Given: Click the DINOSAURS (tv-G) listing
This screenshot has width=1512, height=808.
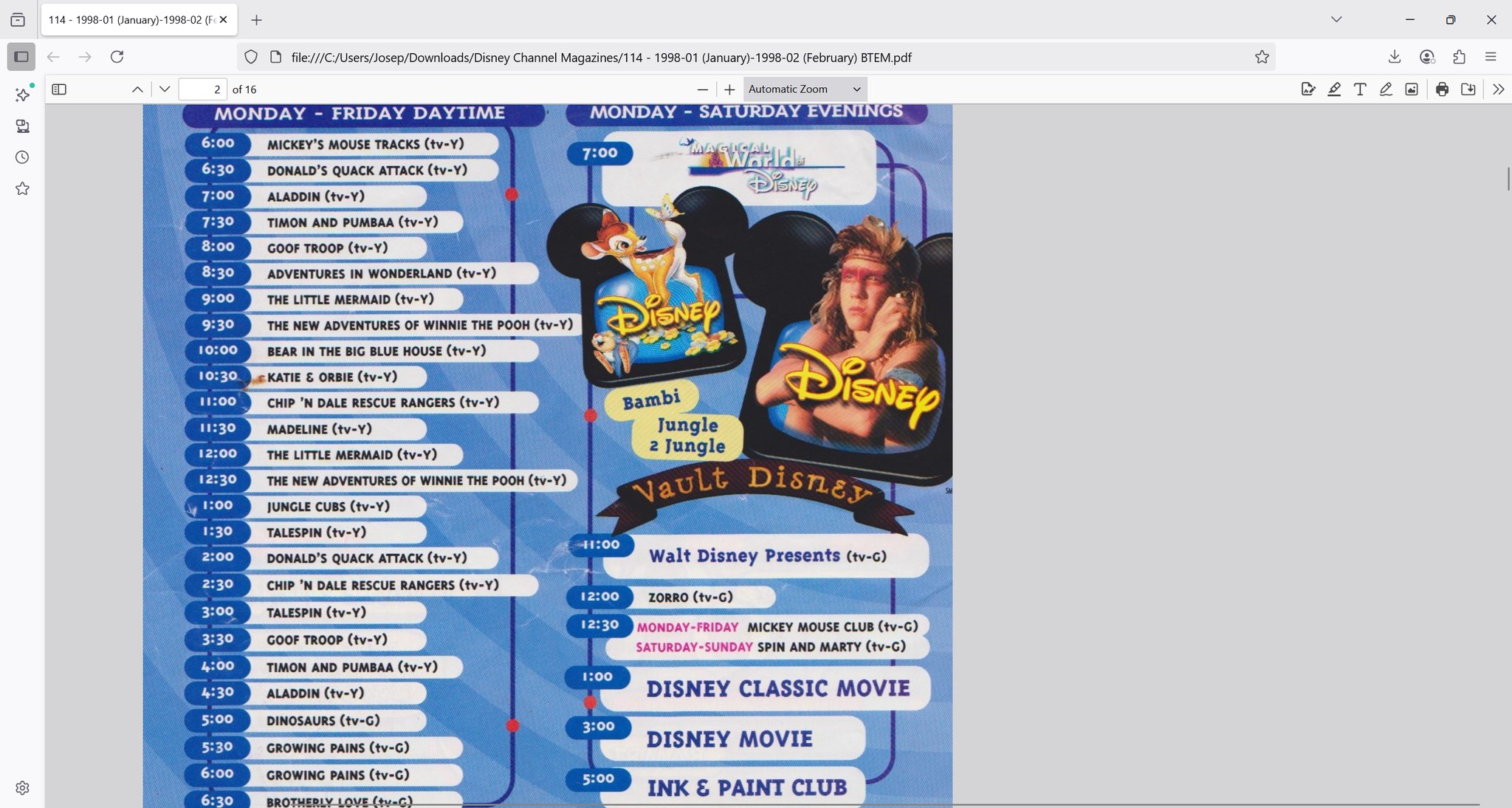Looking at the screenshot, I should pyautogui.click(x=323, y=720).
